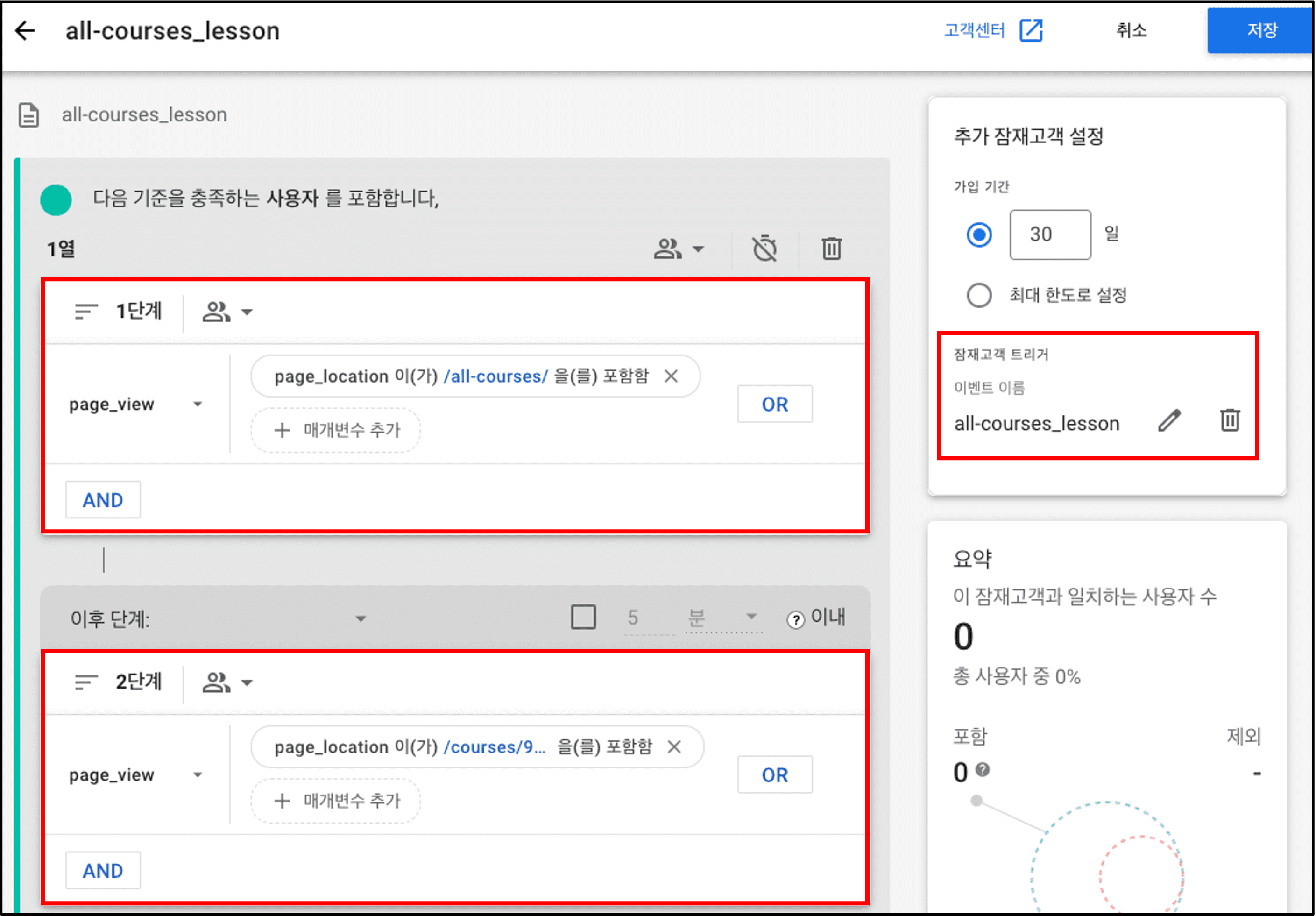Add a parameter with 매개변수 추가 in 1단계
The width and height of the screenshot is (1316, 916).
pos(336,430)
